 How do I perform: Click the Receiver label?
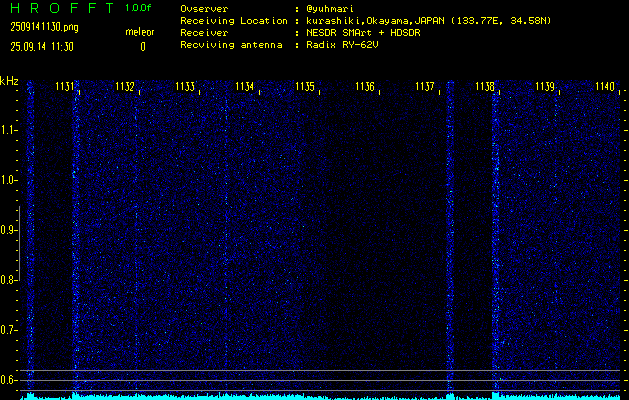[x=204, y=33]
